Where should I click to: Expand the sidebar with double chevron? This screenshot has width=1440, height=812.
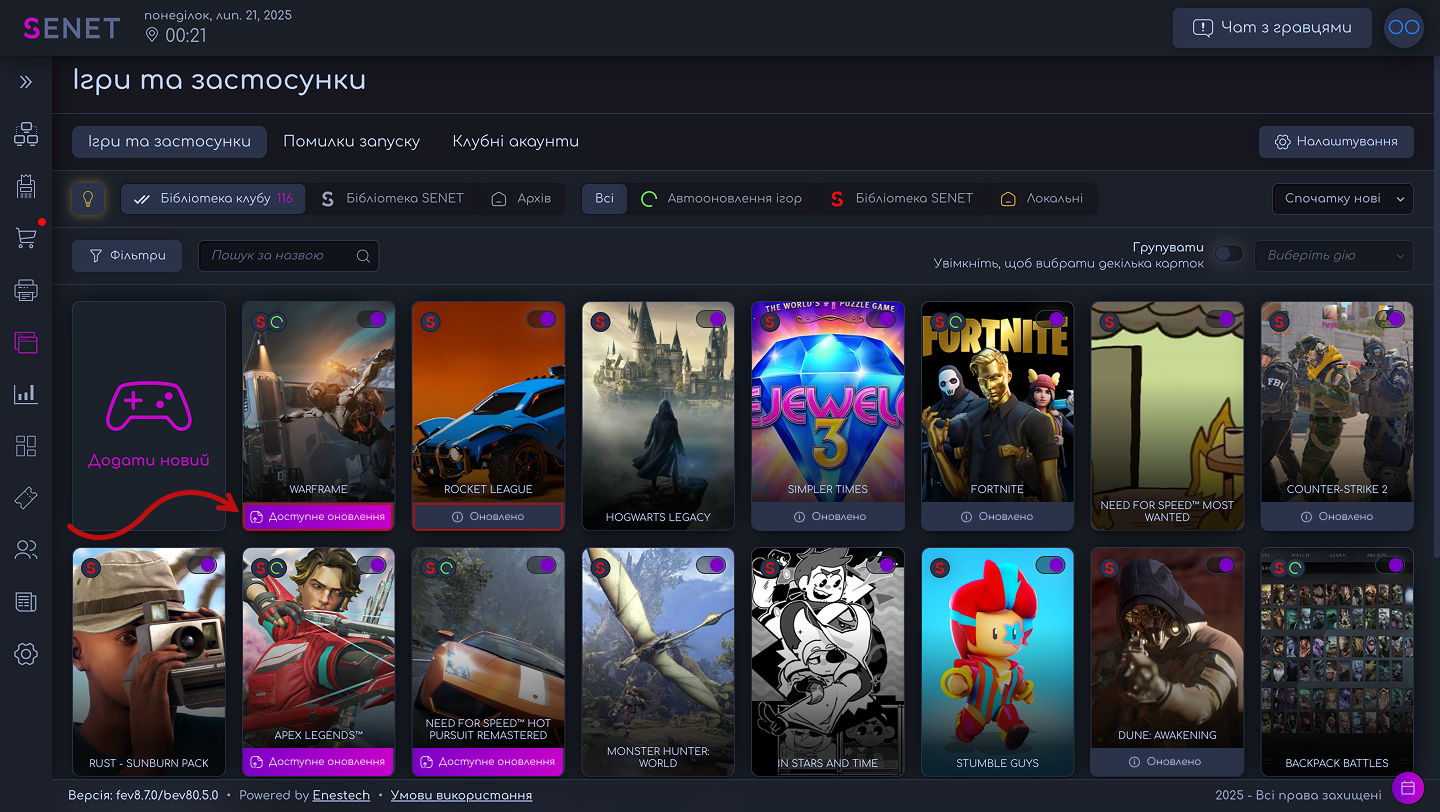point(26,82)
